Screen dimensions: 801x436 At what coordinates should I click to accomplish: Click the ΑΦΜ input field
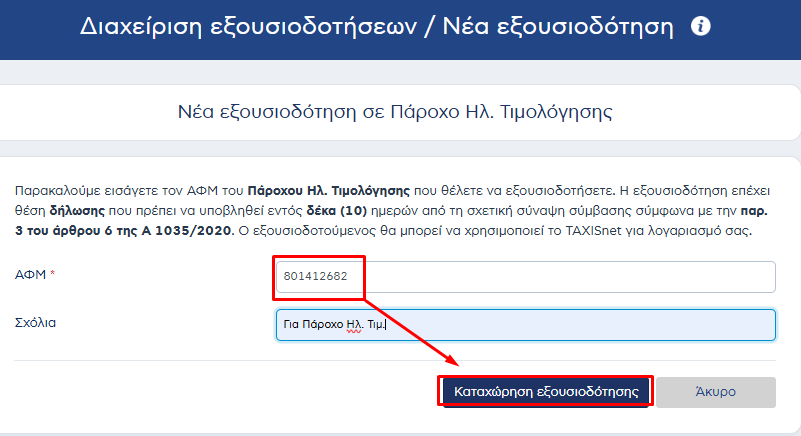click(526, 277)
